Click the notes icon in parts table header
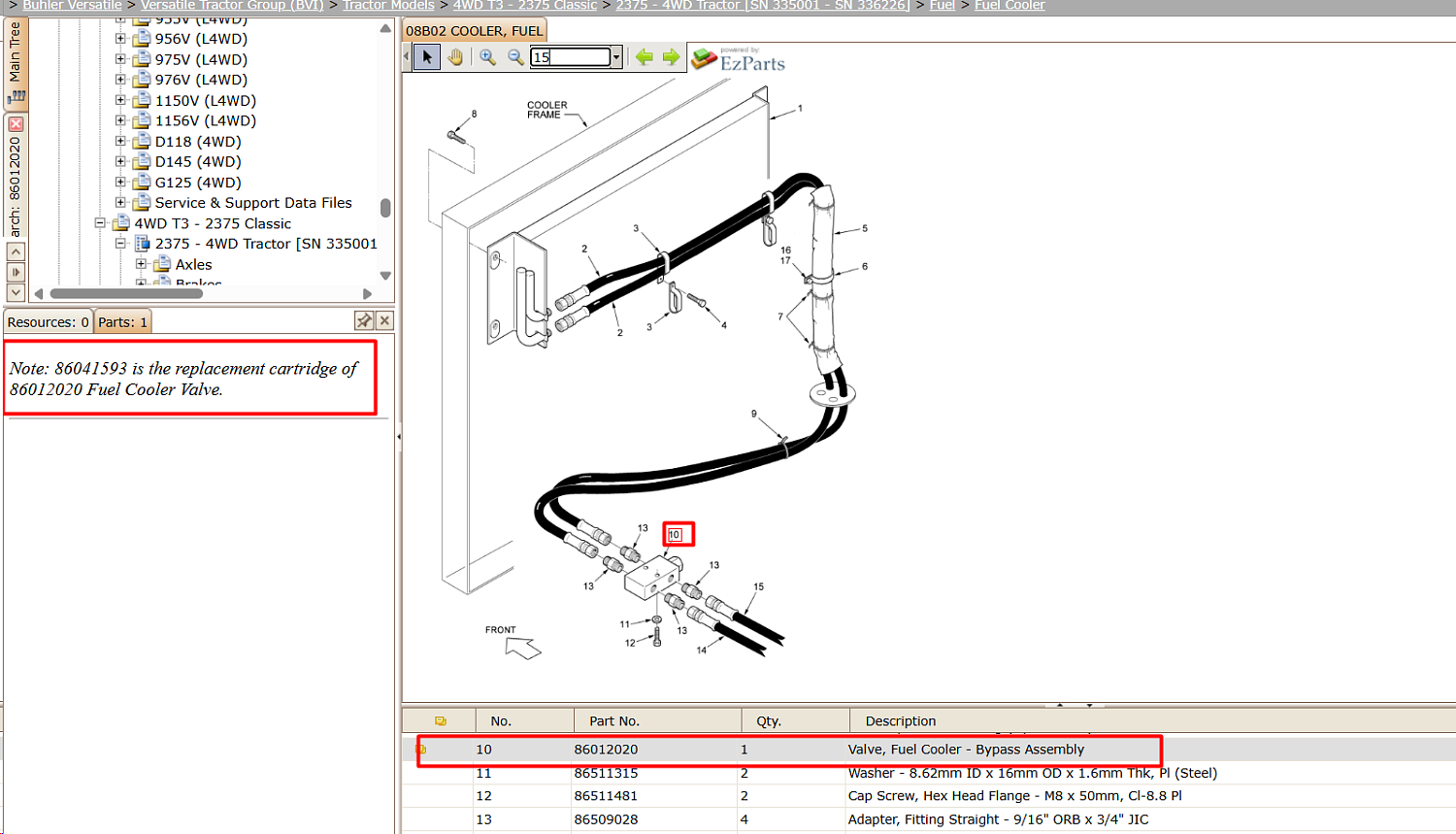Screen dimensions: 1456x834 click(x=441, y=721)
